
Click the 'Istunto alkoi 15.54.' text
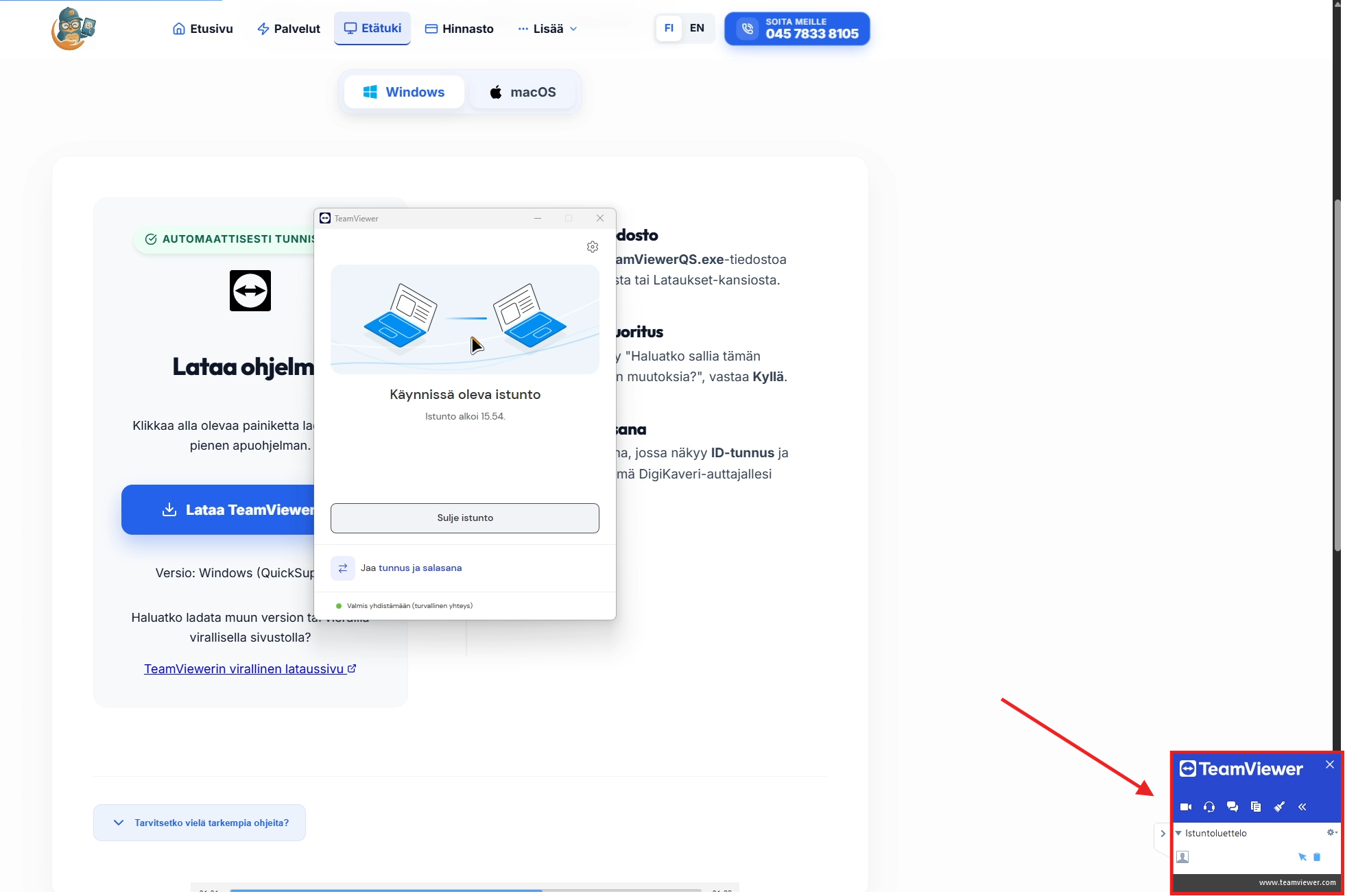click(465, 417)
